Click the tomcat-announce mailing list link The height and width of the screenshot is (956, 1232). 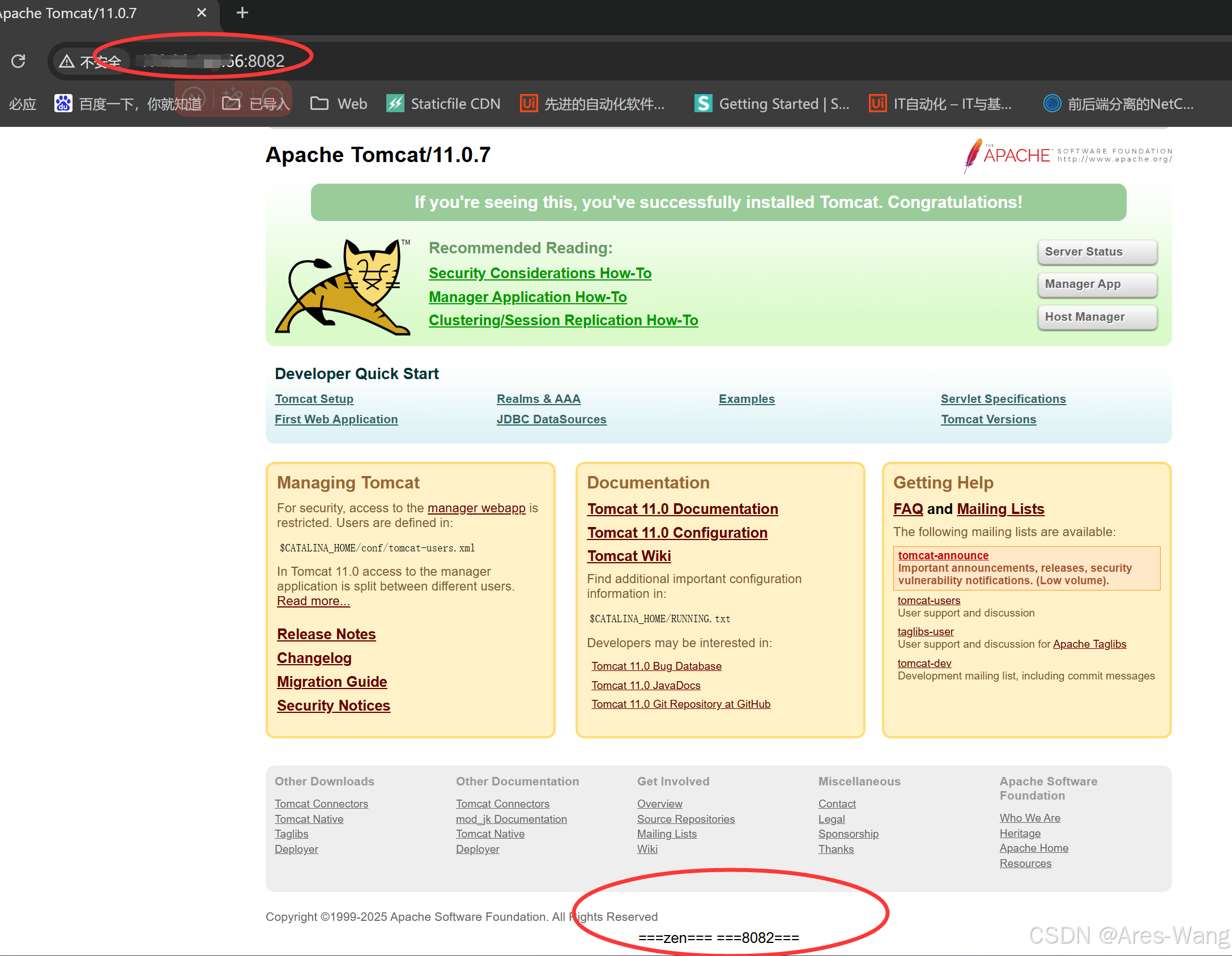click(943, 555)
